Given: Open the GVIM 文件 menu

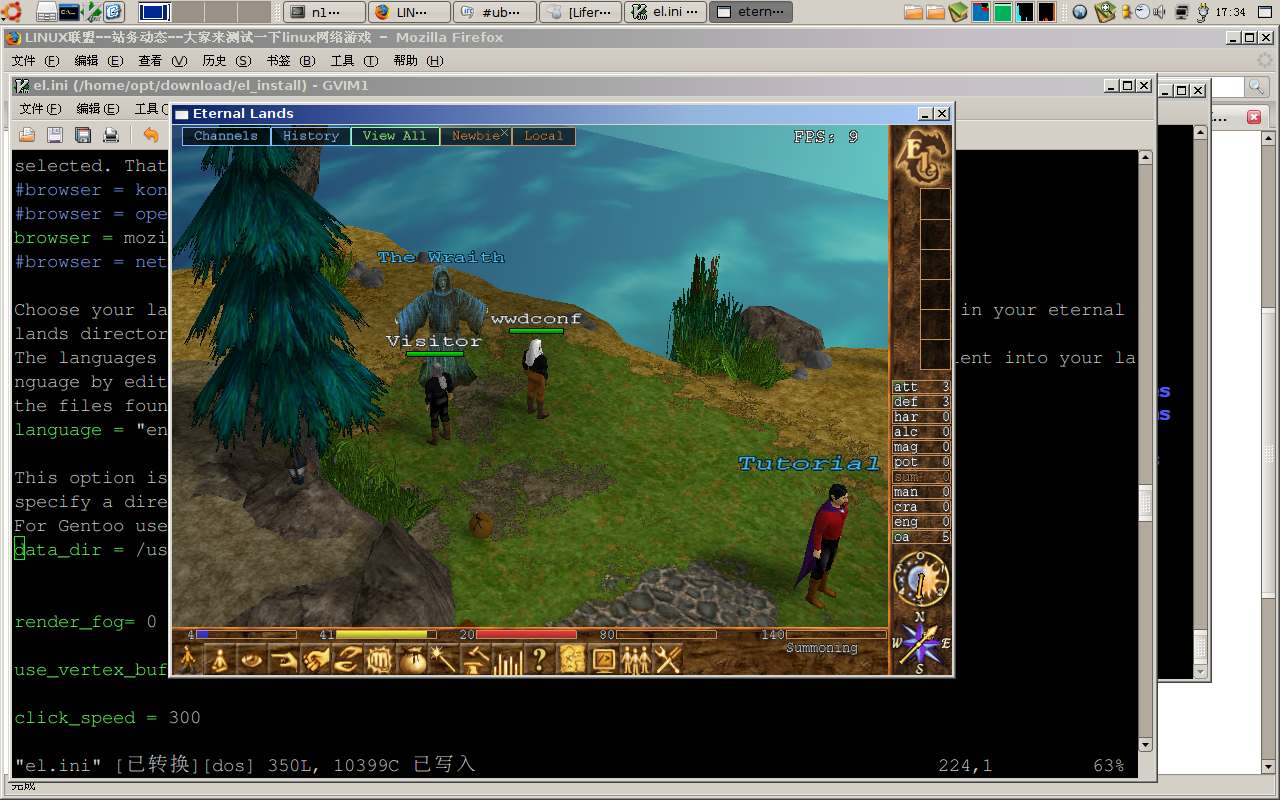Looking at the screenshot, I should (40, 109).
